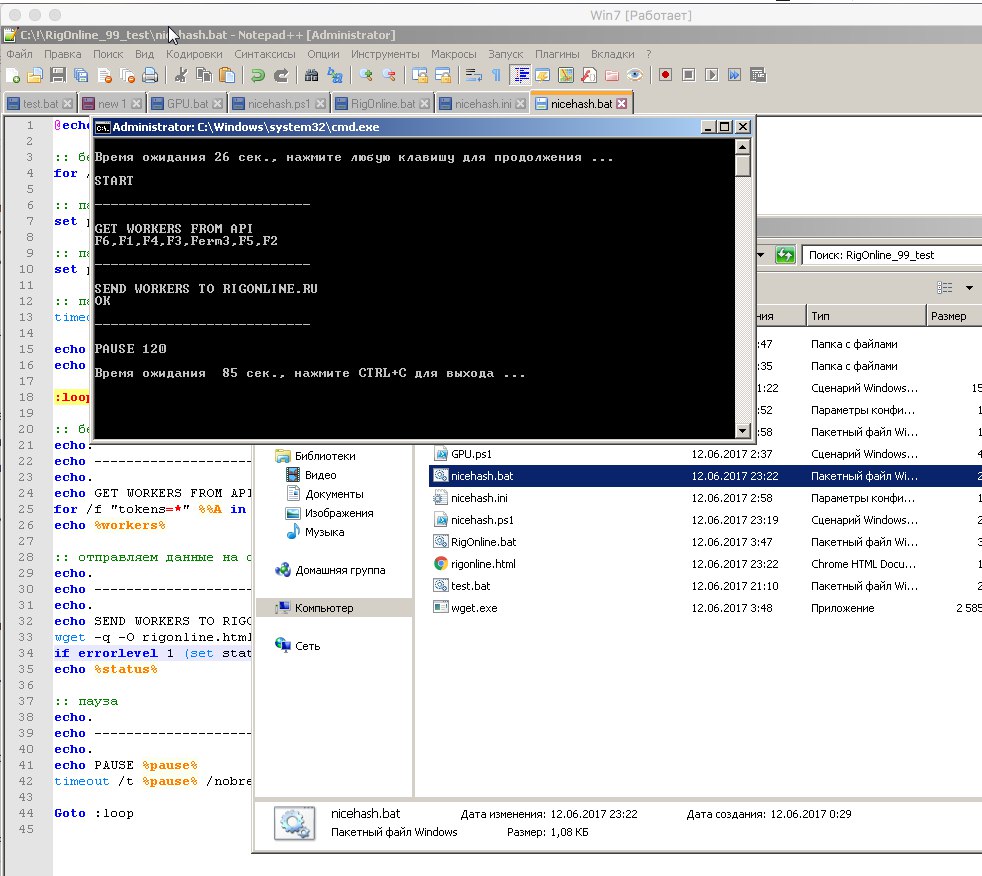Zoom in using the magnifier plus icon

tap(366, 75)
